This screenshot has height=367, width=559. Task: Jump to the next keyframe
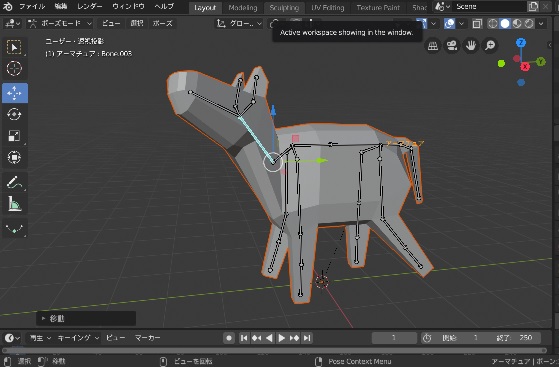[294, 338]
